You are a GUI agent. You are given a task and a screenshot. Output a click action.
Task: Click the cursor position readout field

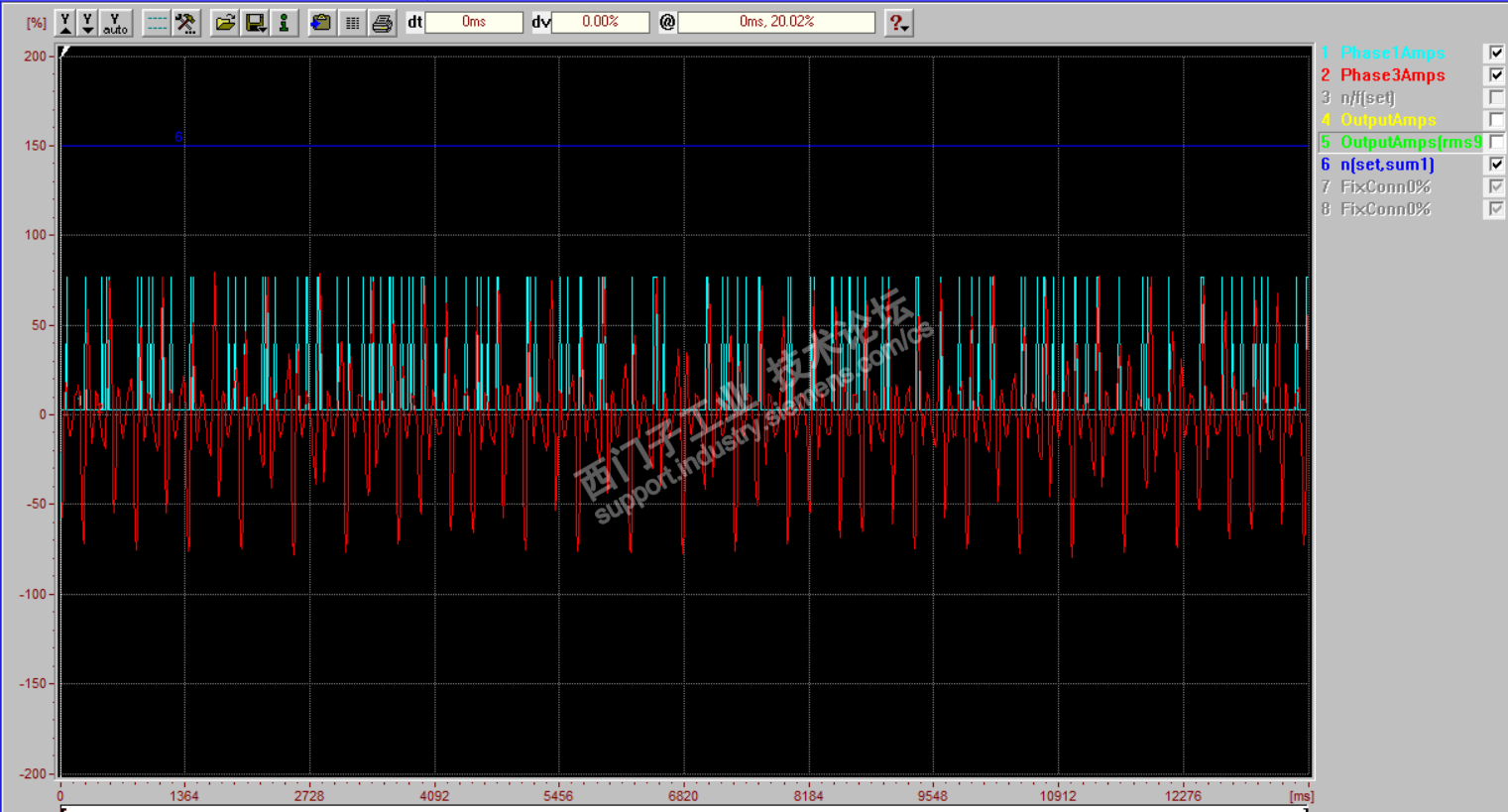776,22
